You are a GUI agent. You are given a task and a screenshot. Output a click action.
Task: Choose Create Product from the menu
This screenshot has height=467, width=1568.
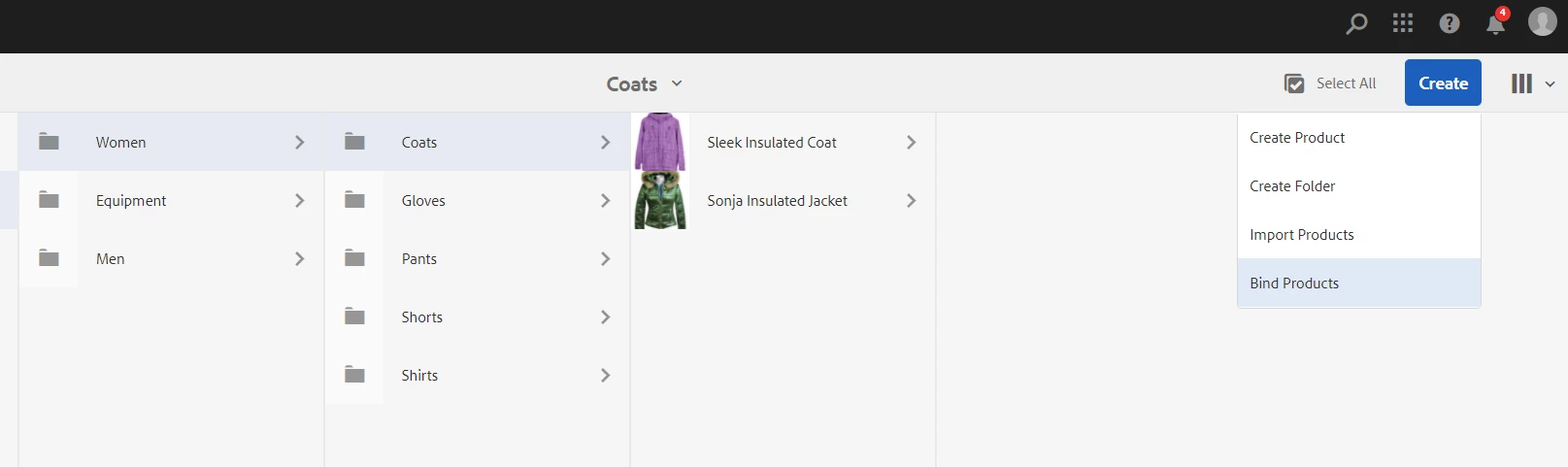[1297, 138]
